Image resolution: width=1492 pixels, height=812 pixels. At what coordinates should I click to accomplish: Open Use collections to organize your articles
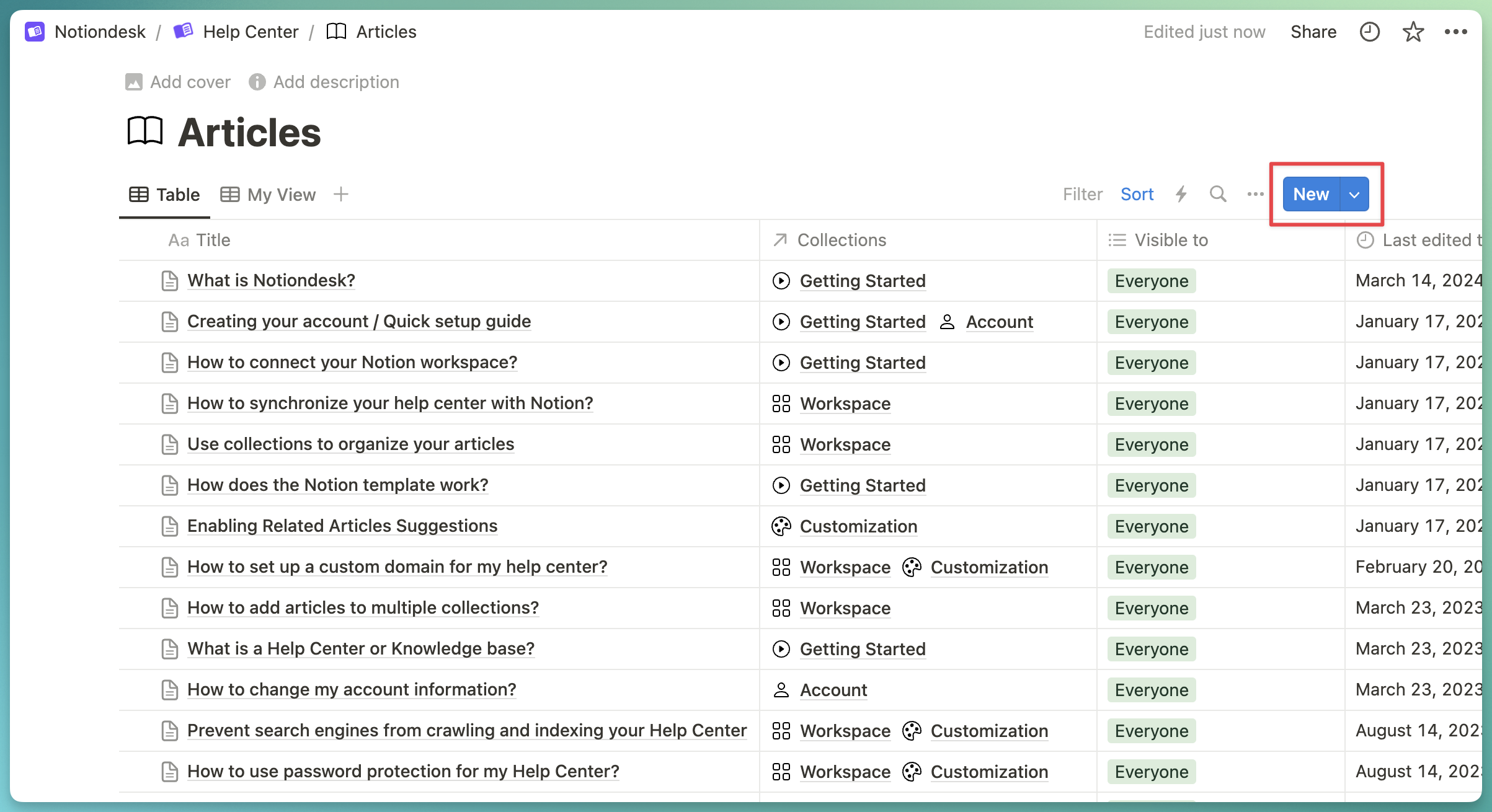(x=351, y=444)
